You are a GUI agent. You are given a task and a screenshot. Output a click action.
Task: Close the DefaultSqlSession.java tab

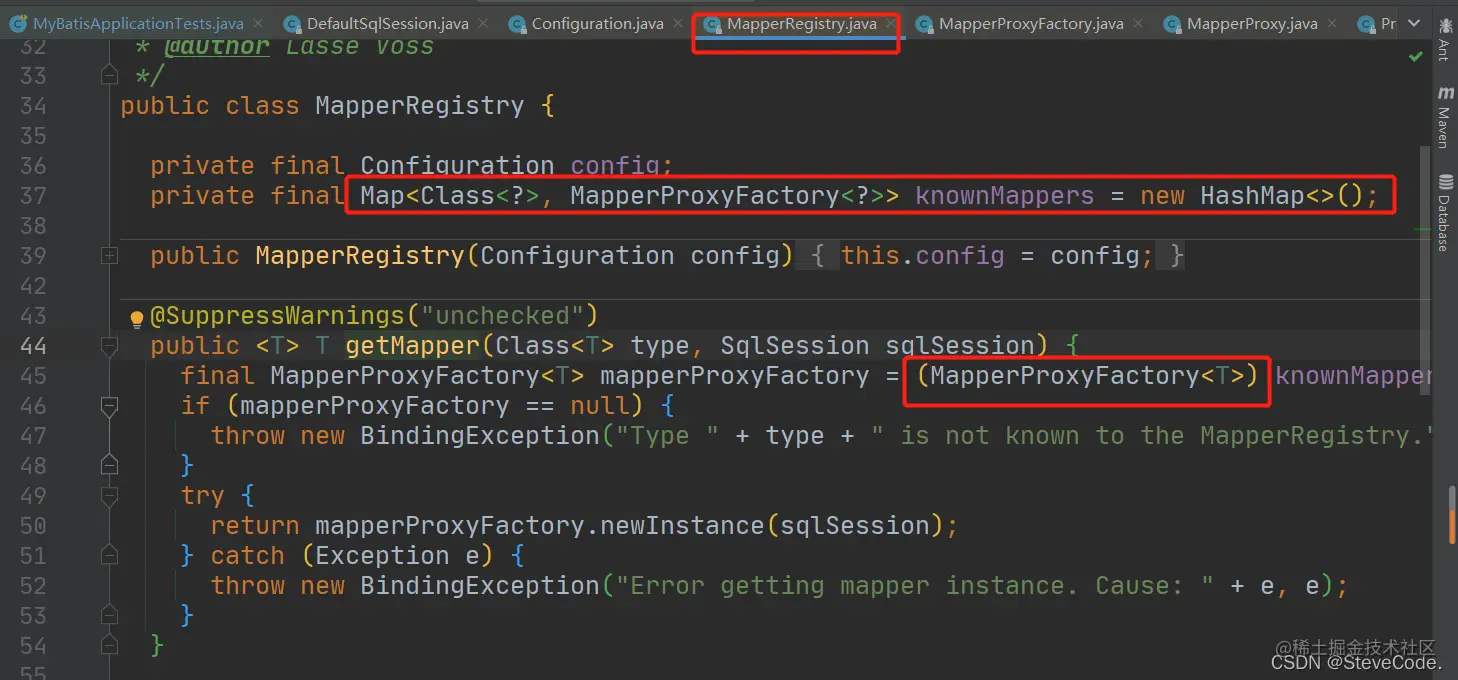pyautogui.click(x=481, y=23)
